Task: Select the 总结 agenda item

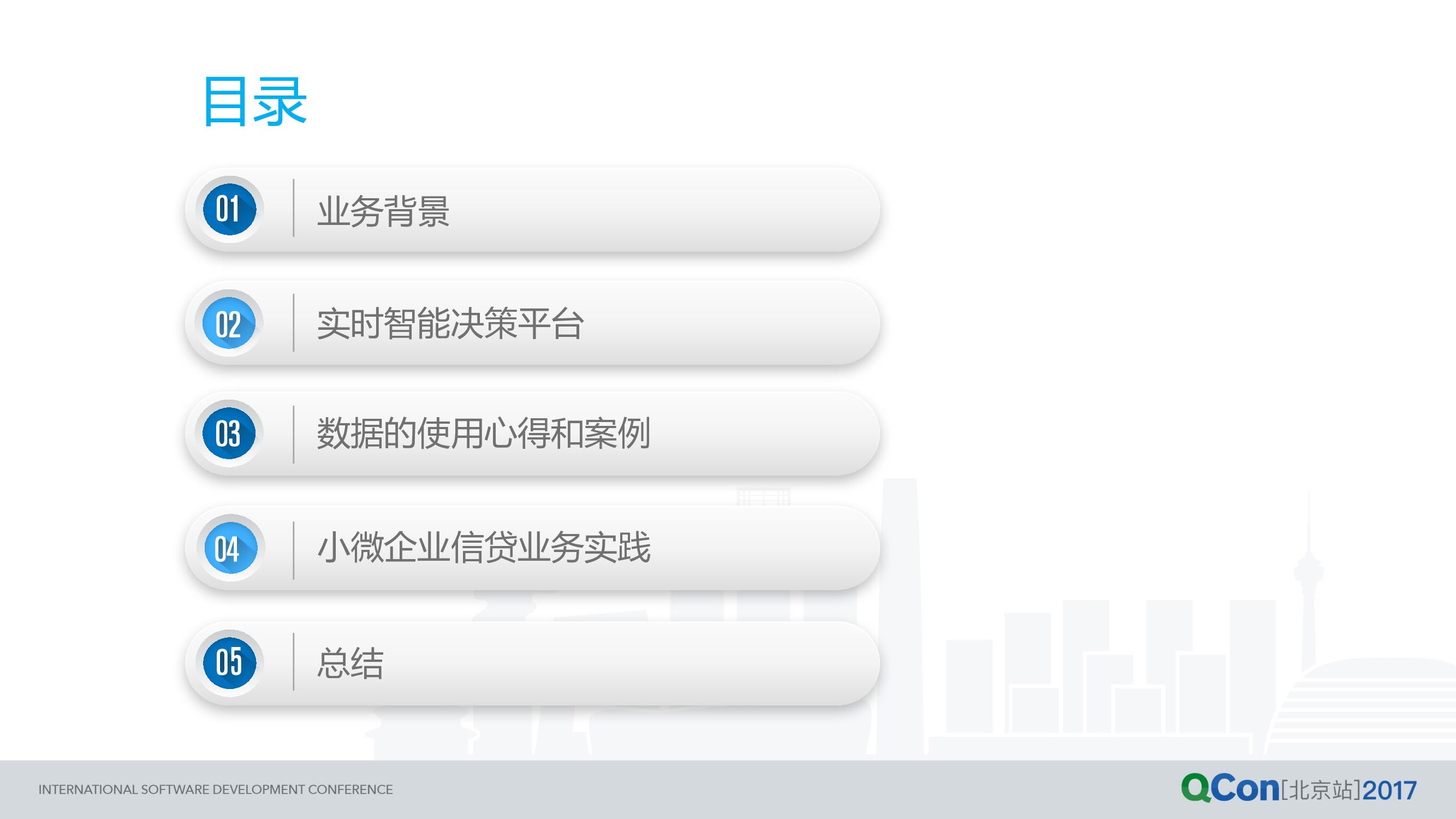Action: [x=350, y=663]
